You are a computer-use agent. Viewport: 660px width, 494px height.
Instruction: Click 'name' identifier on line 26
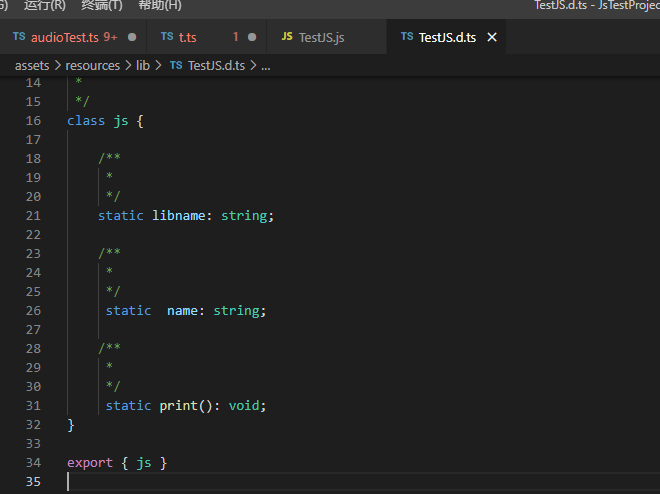point(182,311)
